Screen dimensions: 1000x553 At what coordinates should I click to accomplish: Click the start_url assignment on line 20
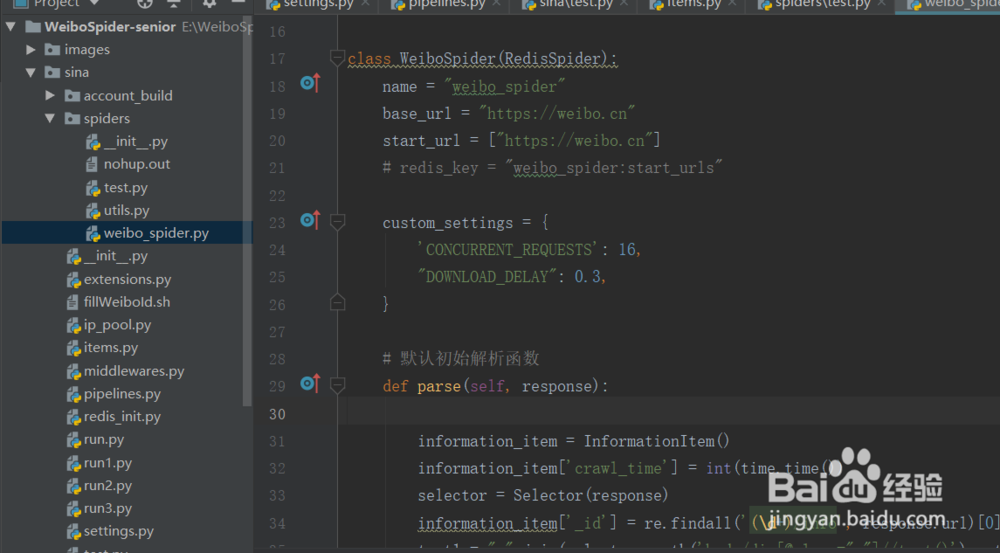[521, 140]
